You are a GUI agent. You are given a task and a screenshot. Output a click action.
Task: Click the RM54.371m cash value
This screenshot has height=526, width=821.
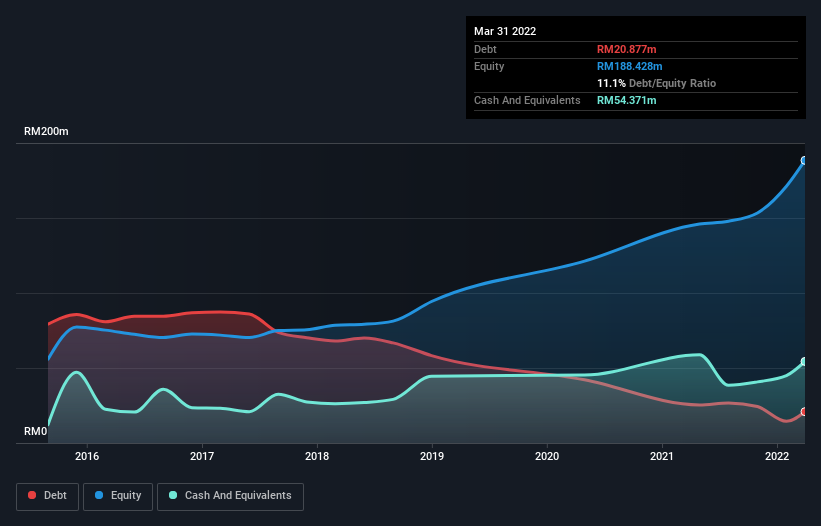point(627,100)
